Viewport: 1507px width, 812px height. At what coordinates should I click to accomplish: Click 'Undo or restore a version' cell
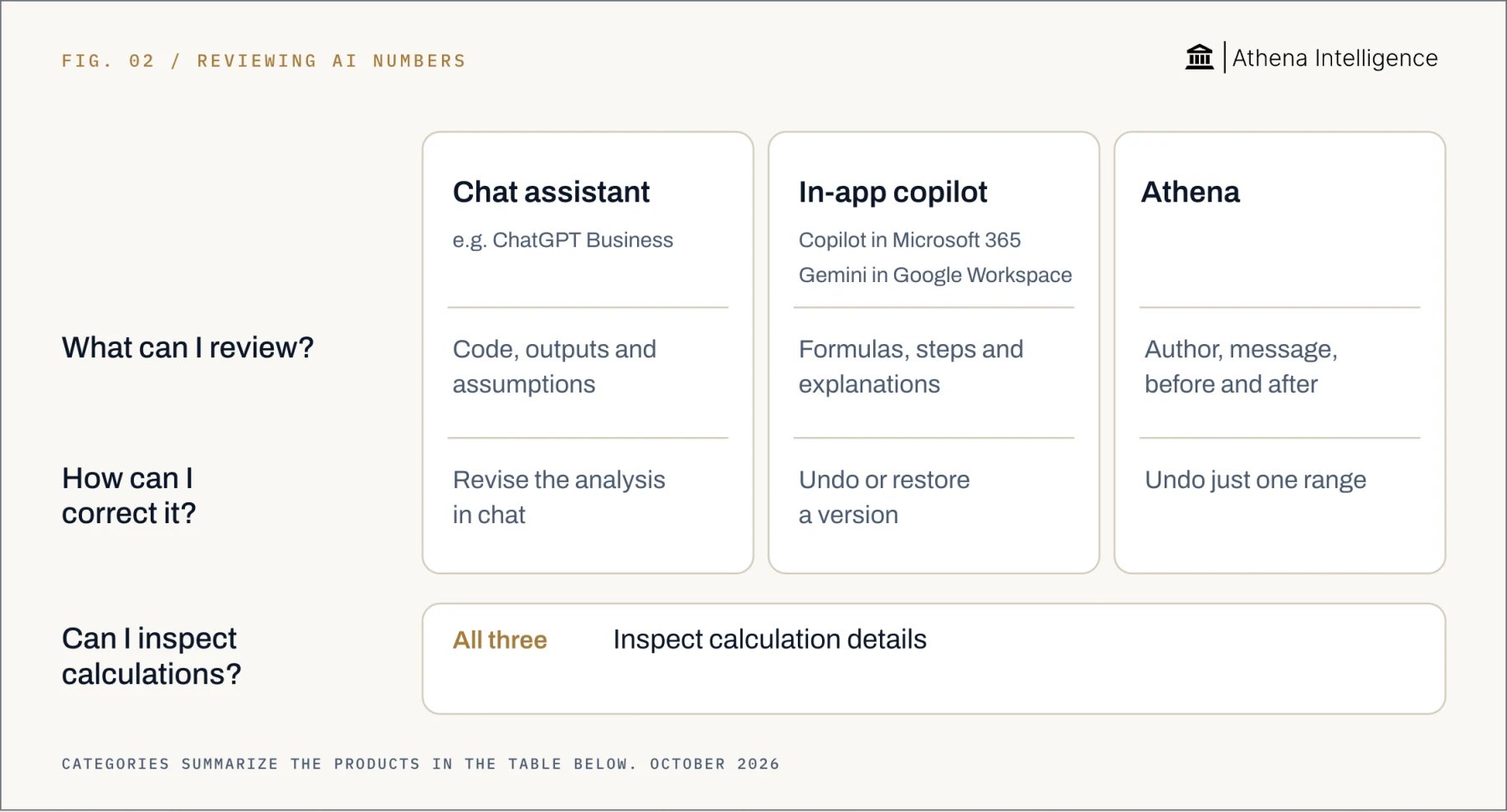[x=884, y=497]
